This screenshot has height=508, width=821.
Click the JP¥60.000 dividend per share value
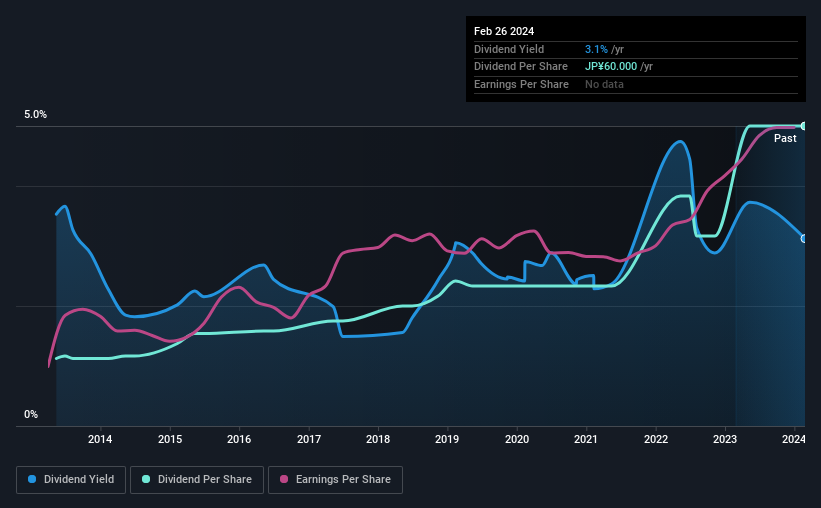(x=611, y=67)
